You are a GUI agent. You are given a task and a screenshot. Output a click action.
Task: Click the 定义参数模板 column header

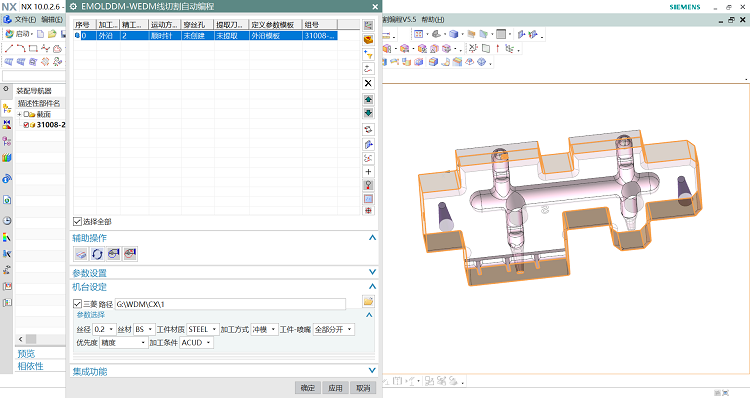[x=276, y=24]
